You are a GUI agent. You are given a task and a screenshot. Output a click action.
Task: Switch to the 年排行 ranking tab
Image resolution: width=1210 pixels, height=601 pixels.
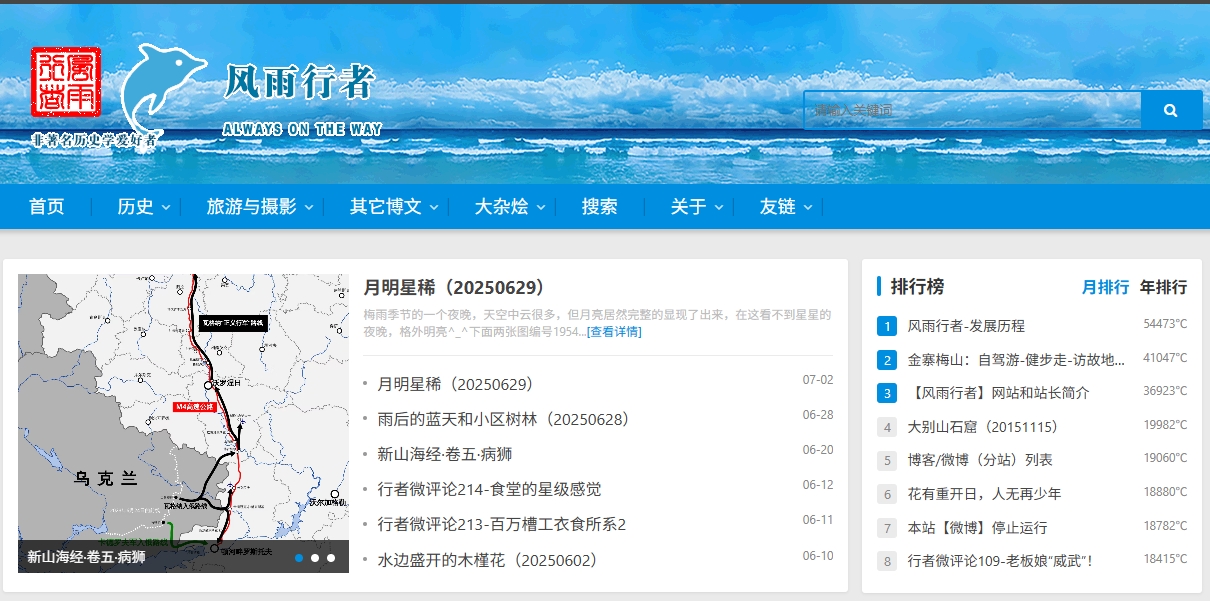(x=1163, y=287)
